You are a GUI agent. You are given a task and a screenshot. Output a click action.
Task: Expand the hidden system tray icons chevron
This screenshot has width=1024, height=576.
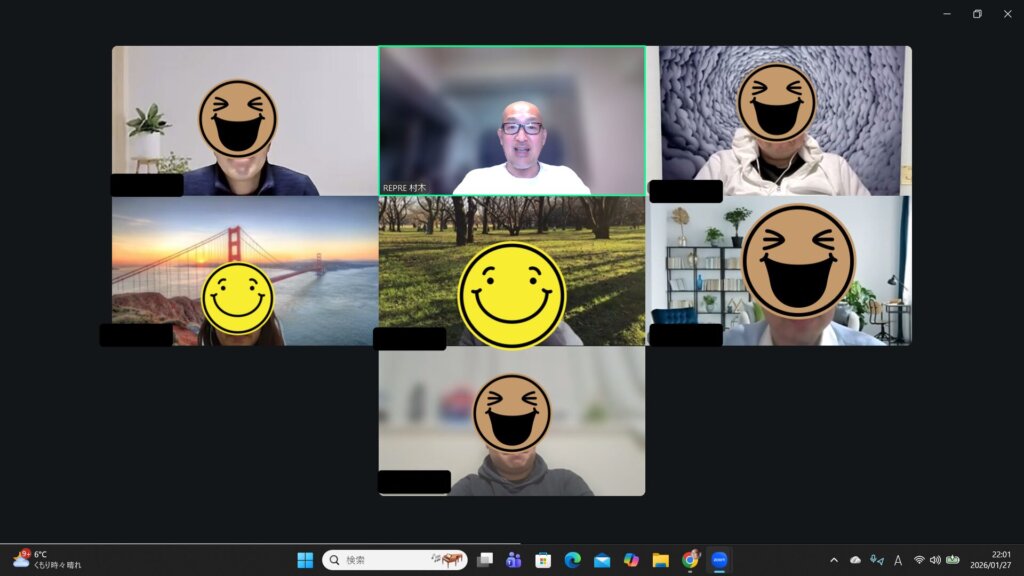click(834, 560)
